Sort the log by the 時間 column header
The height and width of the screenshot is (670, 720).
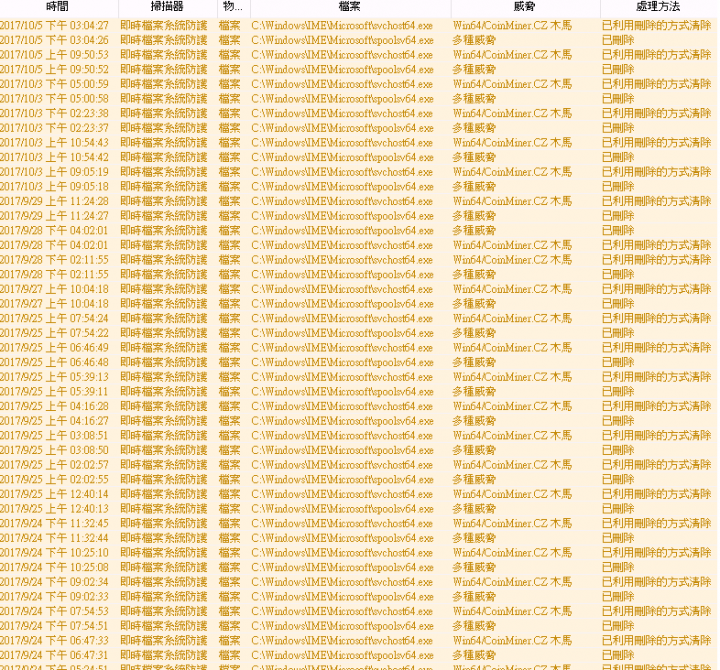tap(59, 7)
